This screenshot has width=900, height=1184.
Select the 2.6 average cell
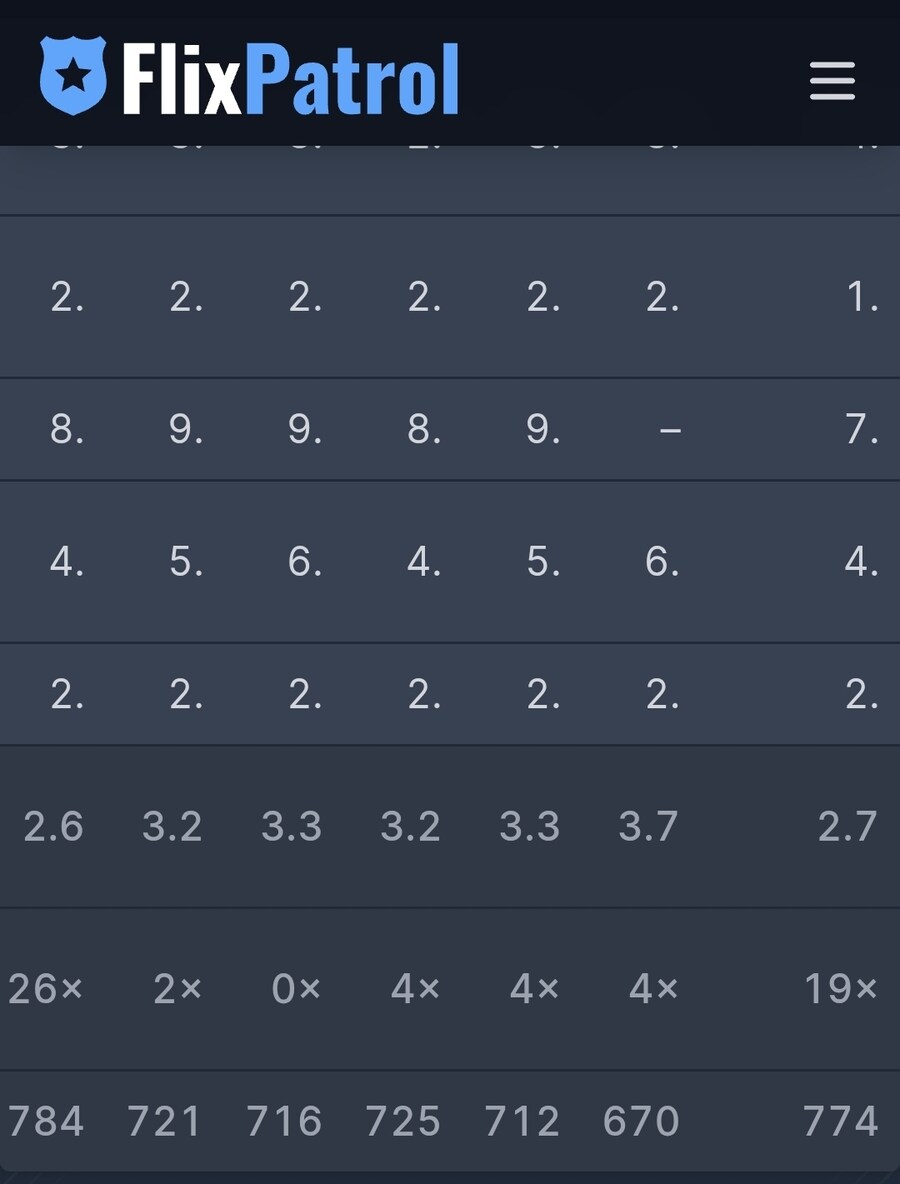(x=53, y=826)
